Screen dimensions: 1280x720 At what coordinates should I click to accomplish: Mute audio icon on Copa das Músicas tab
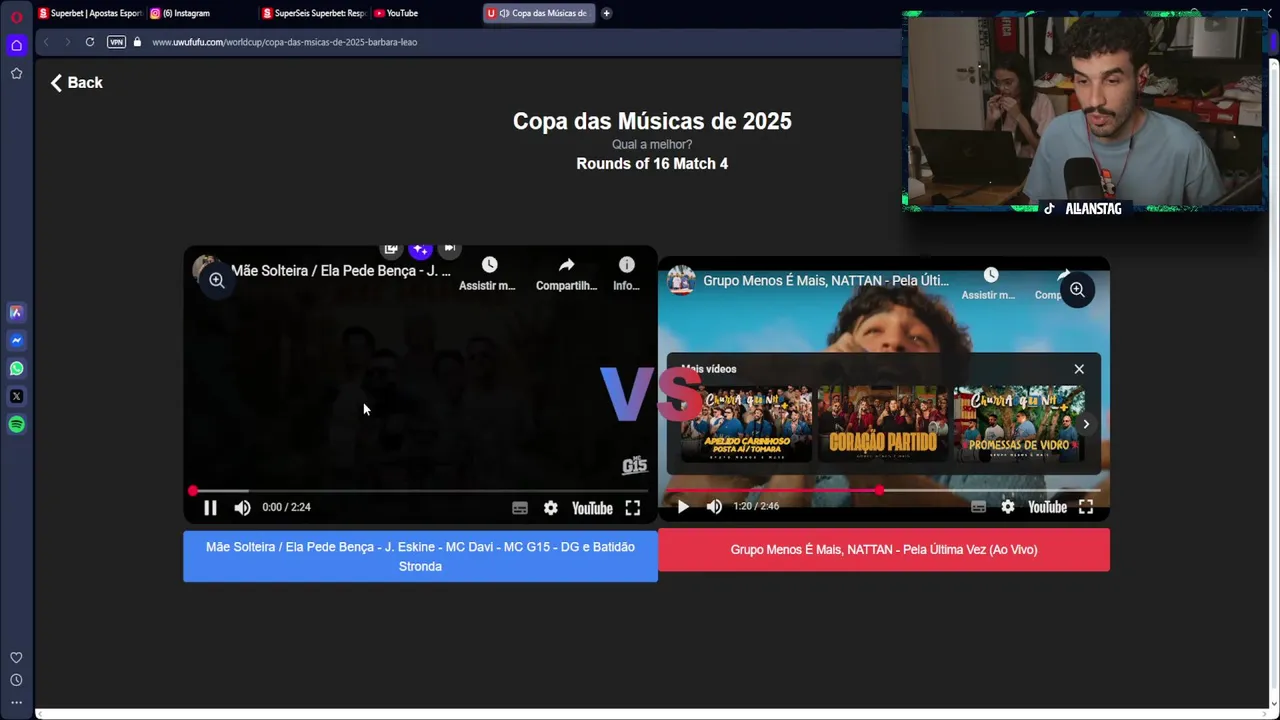504,13
